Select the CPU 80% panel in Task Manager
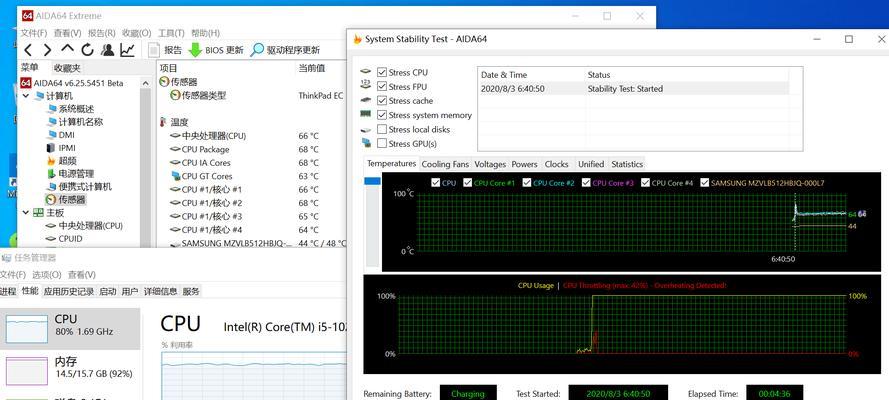 (x=70, y=329)
